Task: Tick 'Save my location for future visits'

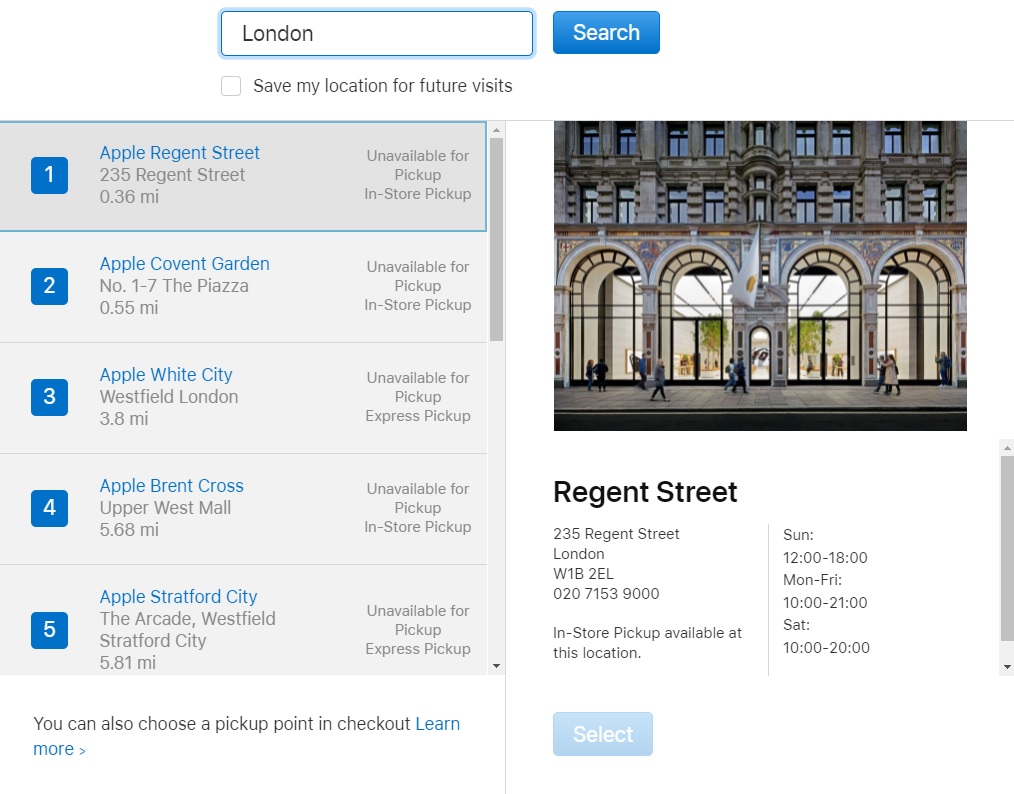Action: coord(231,86)
